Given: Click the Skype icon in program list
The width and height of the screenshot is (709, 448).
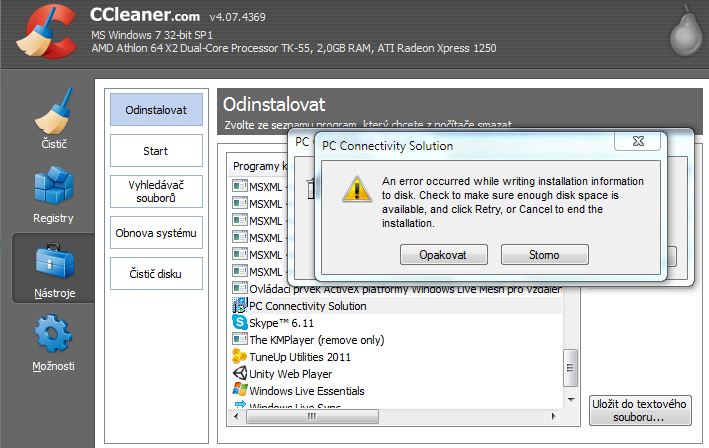Looking at the screenshot, I should (x=239, y=323).
